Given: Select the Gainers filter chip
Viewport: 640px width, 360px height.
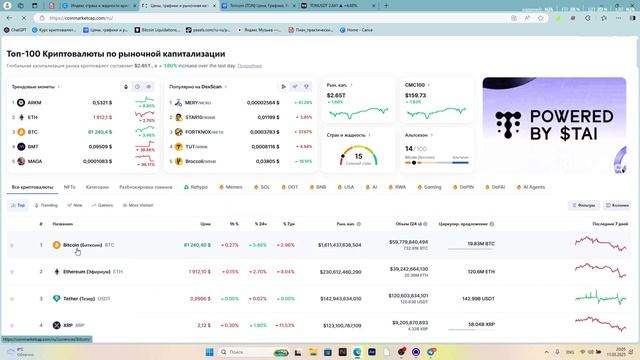Looking at the screenshot, I should 102,205.
